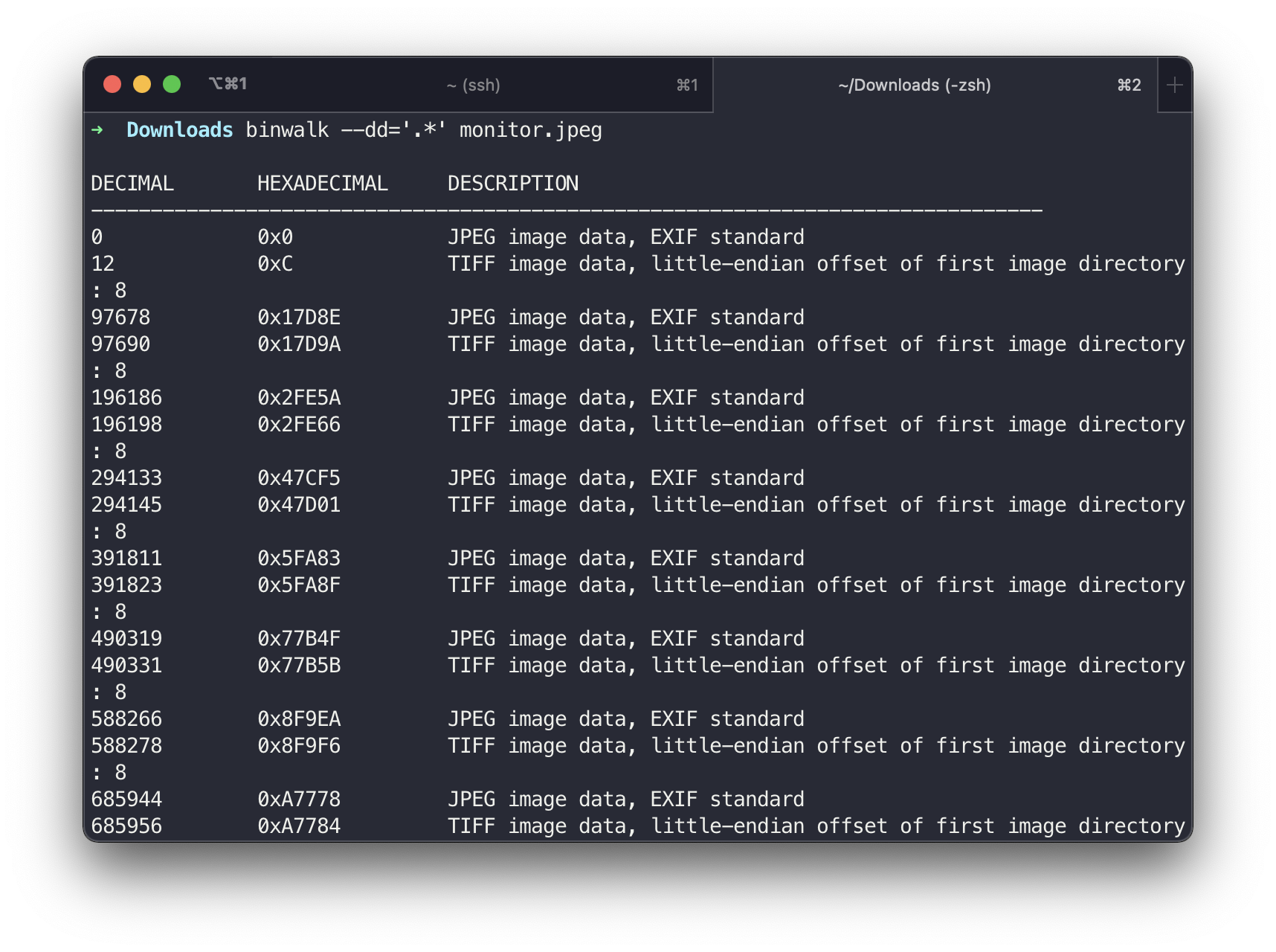Click the decimal offset 196198
1276x952 pixels.
(x=126, y=425)
